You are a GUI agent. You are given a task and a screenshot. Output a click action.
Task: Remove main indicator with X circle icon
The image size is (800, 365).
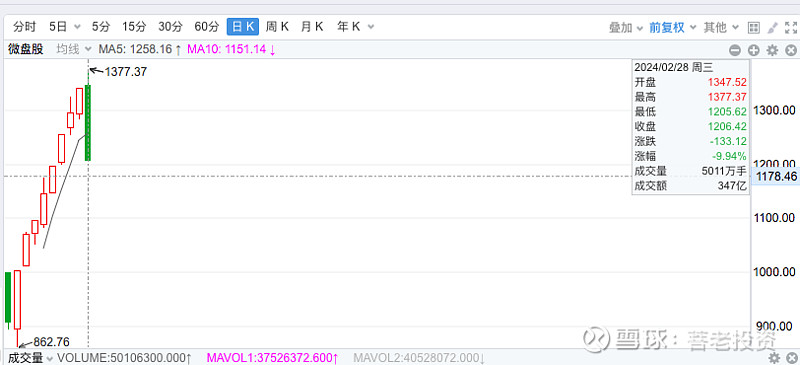pyautogui.click(x=791, y=50)
